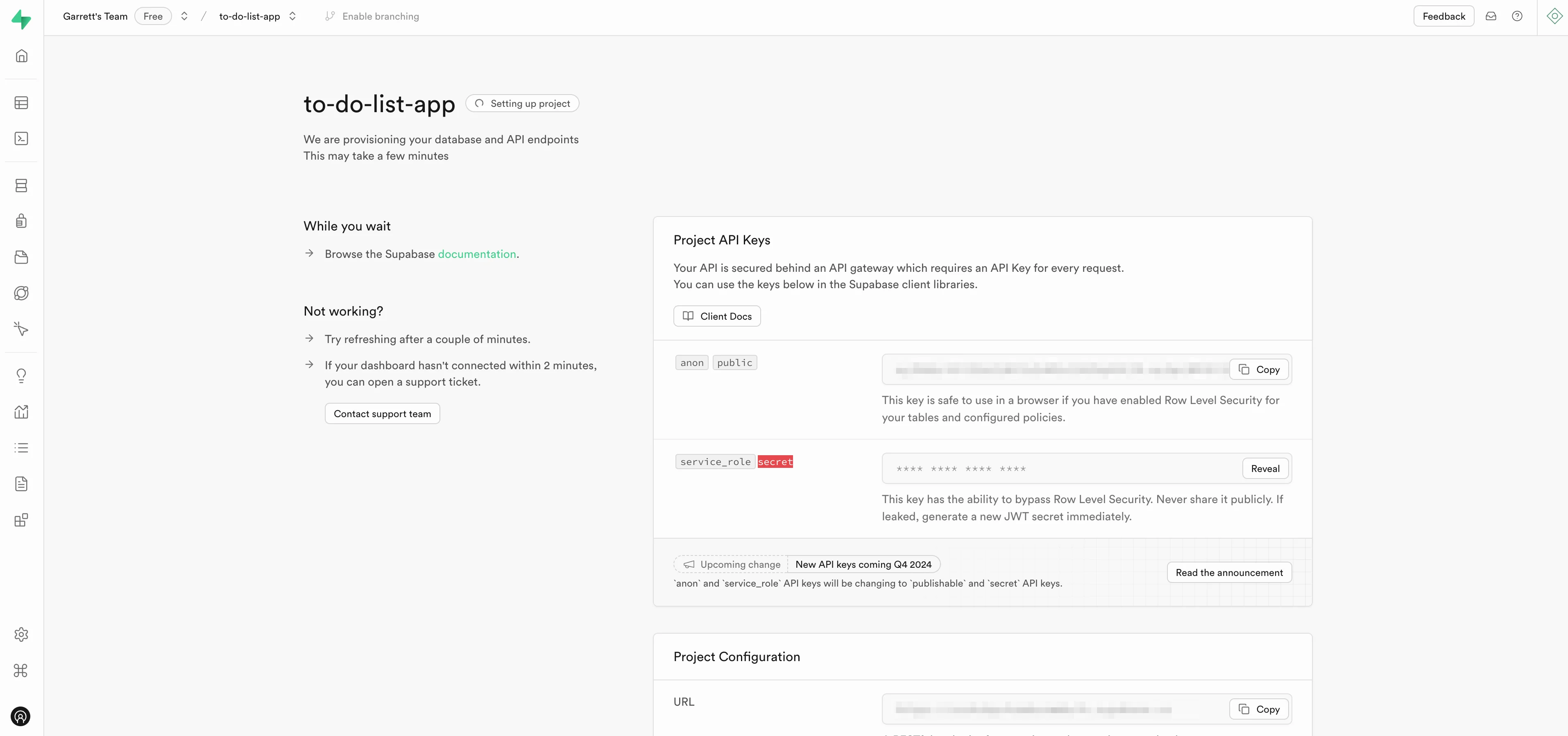Click the Contact support team button
Viewport: 1568px width, 736px height.
point(382,413)
